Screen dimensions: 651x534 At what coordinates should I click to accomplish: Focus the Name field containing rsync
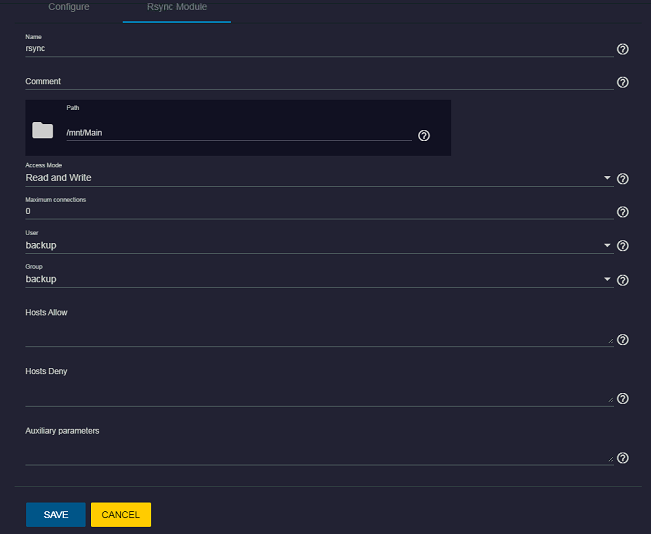[x=319, y=49]
